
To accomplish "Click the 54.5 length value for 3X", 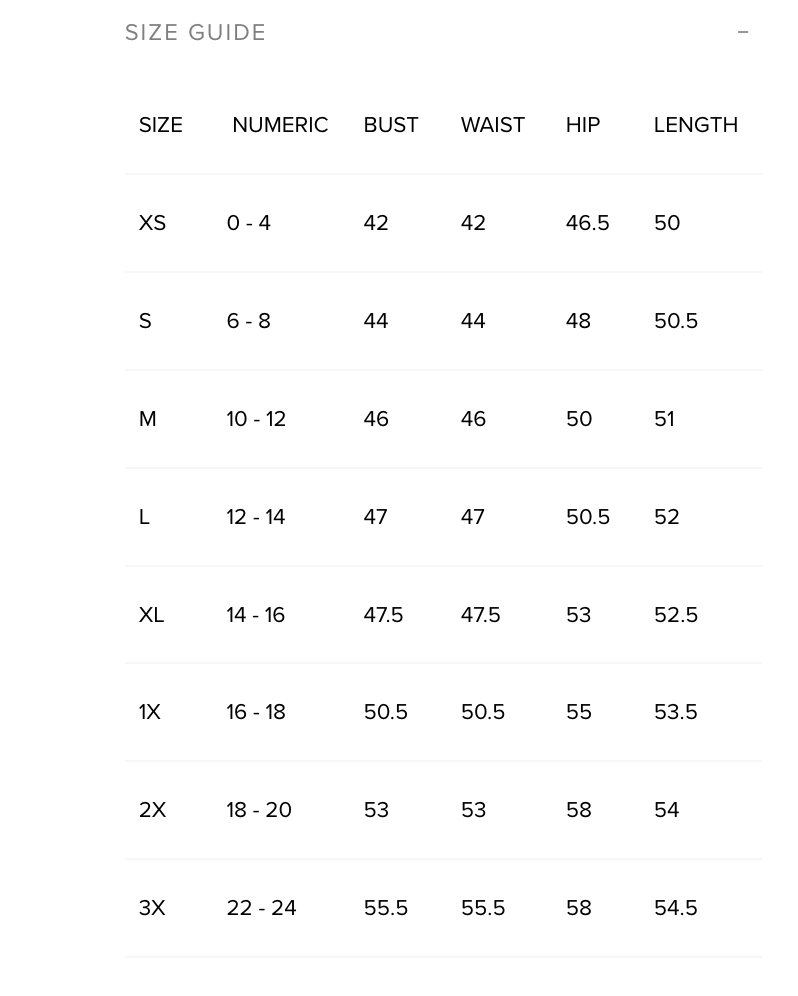I will 676,908.
